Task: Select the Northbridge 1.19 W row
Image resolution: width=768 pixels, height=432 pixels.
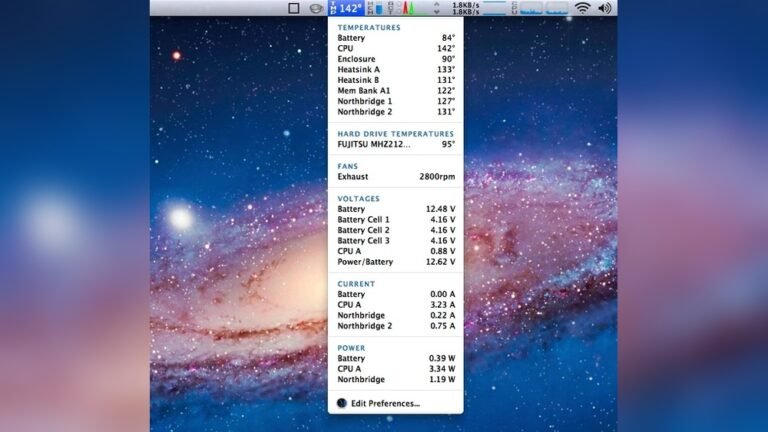Action: pos(396,380)
